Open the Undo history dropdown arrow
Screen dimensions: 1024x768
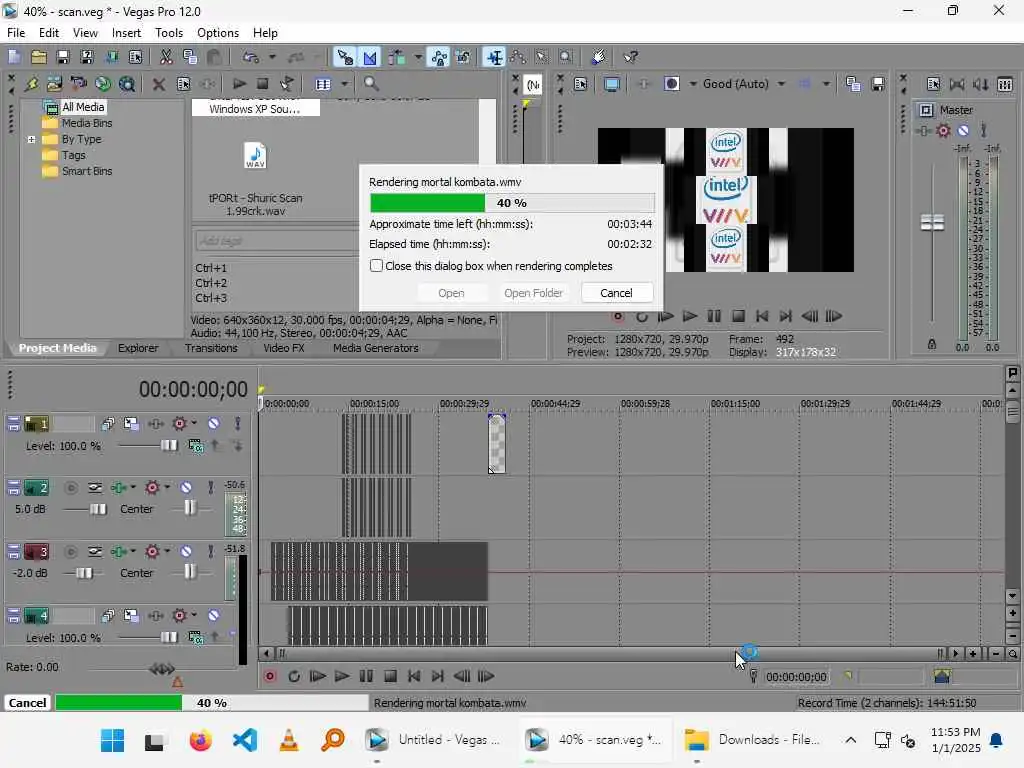click(272, 57)
